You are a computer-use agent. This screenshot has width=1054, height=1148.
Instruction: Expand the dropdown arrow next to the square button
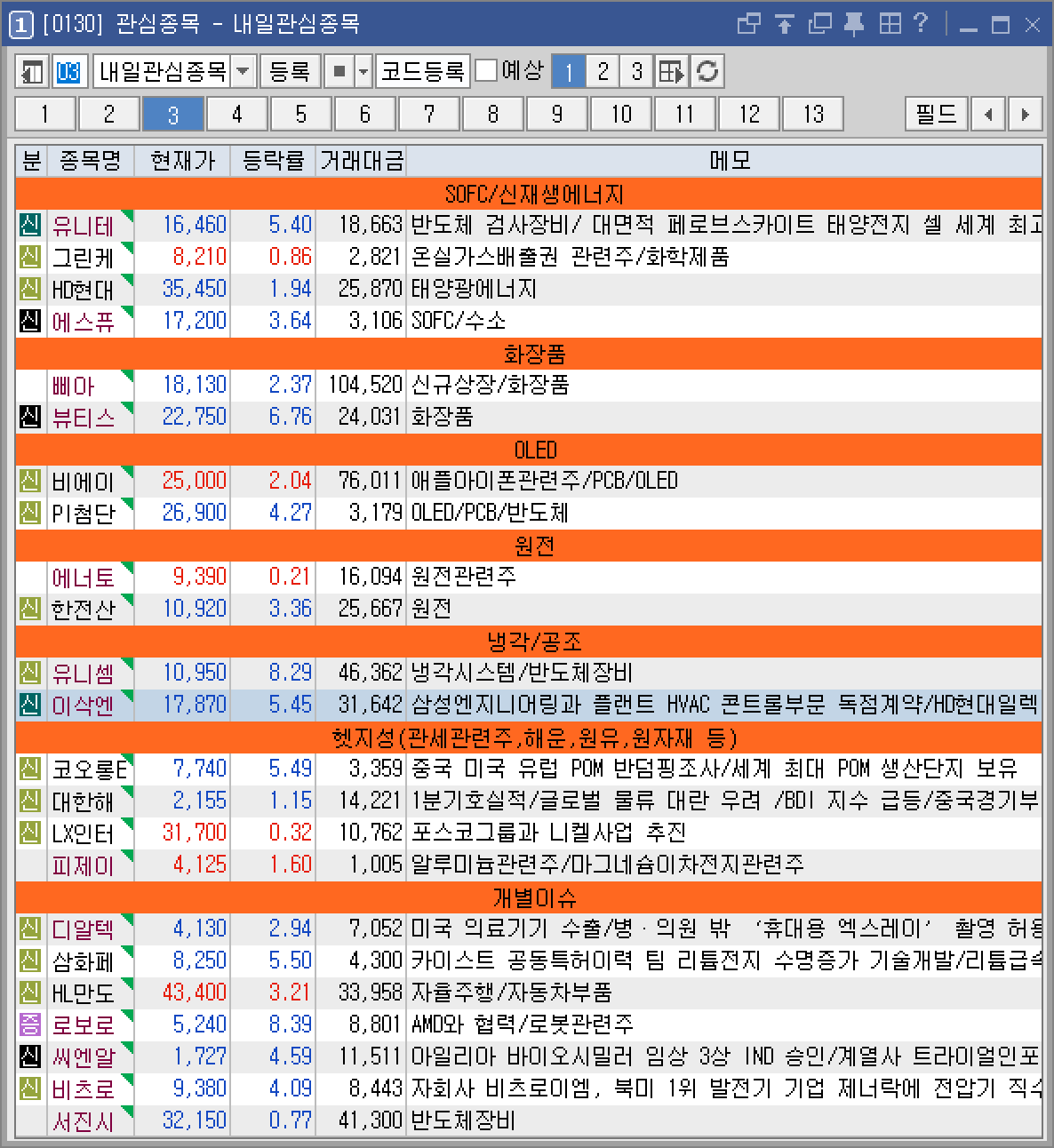[363, 71]
